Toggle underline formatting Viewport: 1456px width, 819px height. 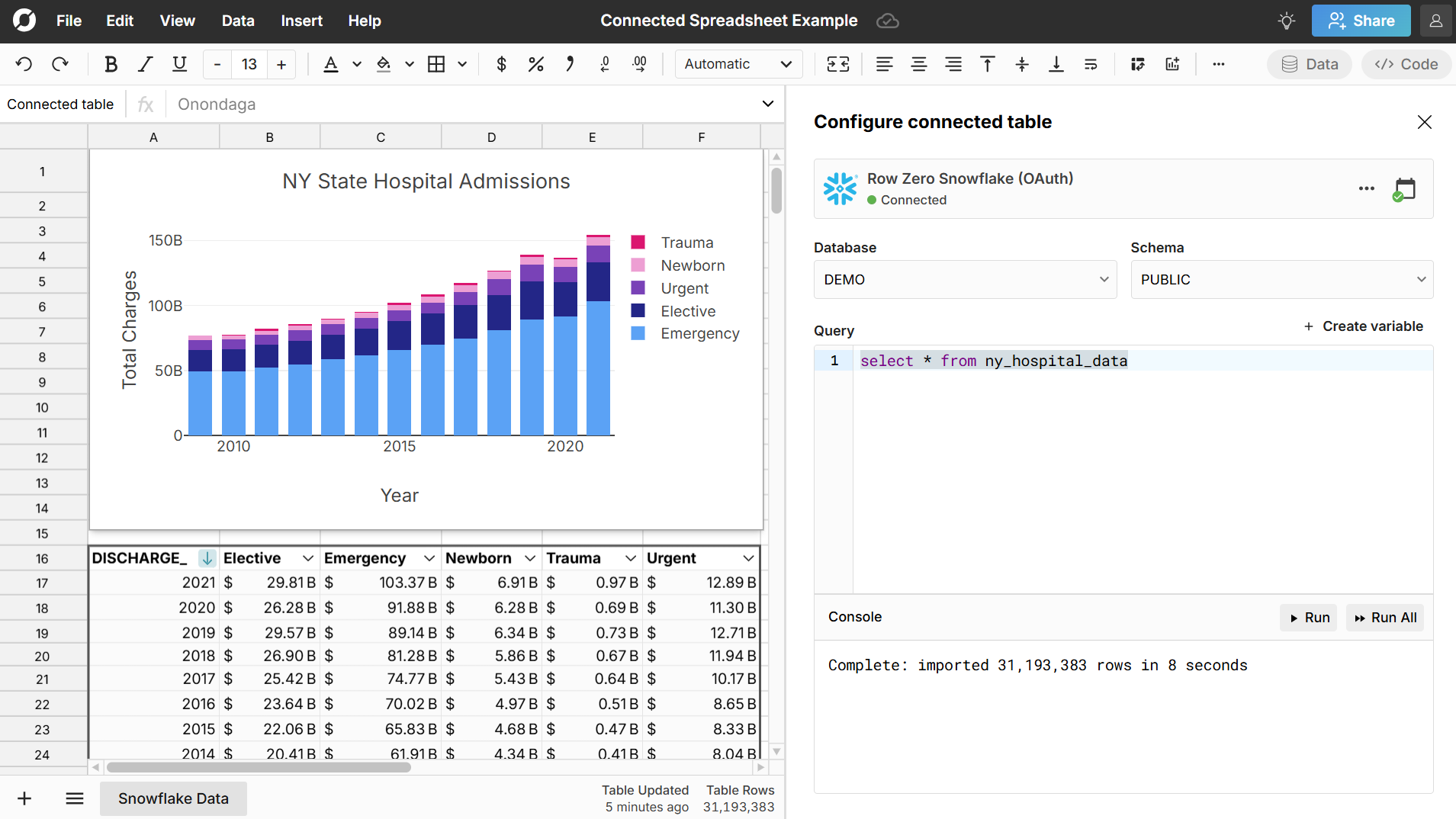pos(179,64)
